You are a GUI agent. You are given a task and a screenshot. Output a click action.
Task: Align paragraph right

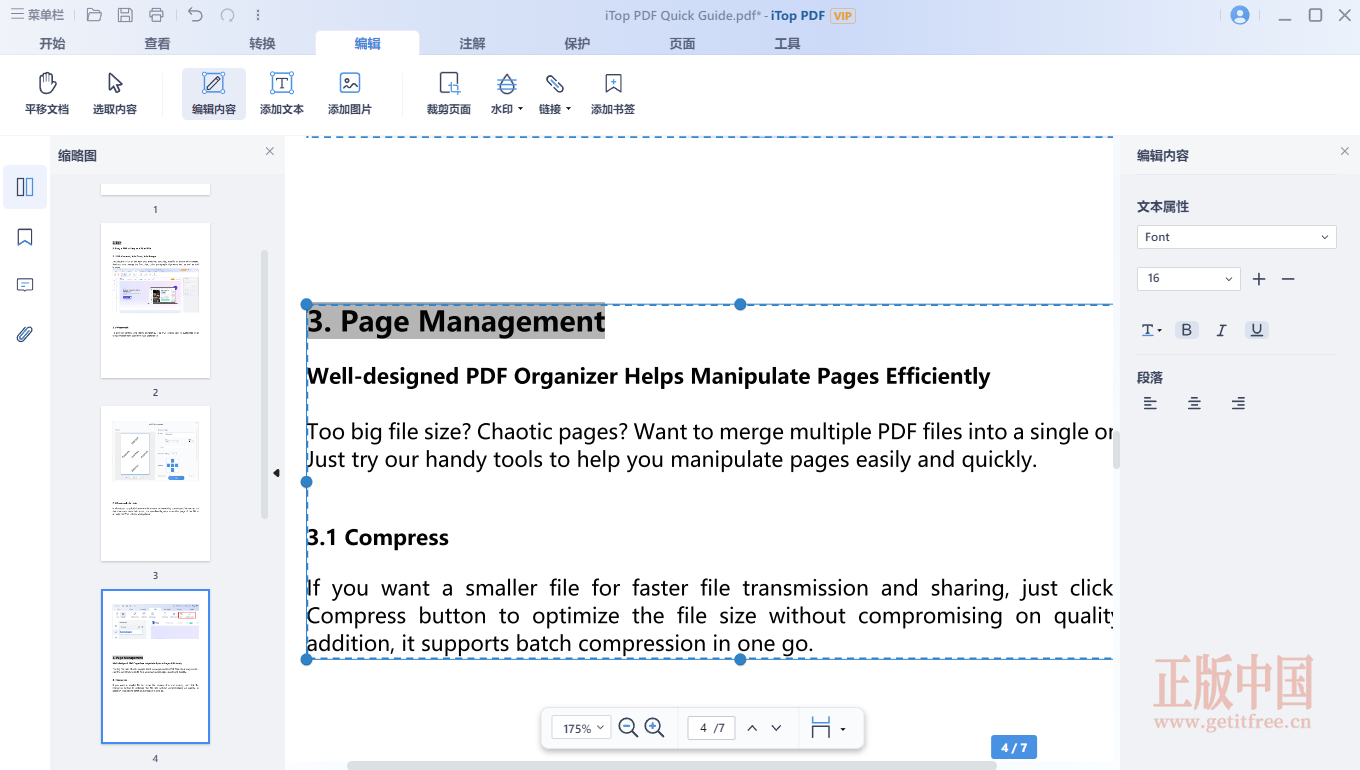[x=1238, y=403]
